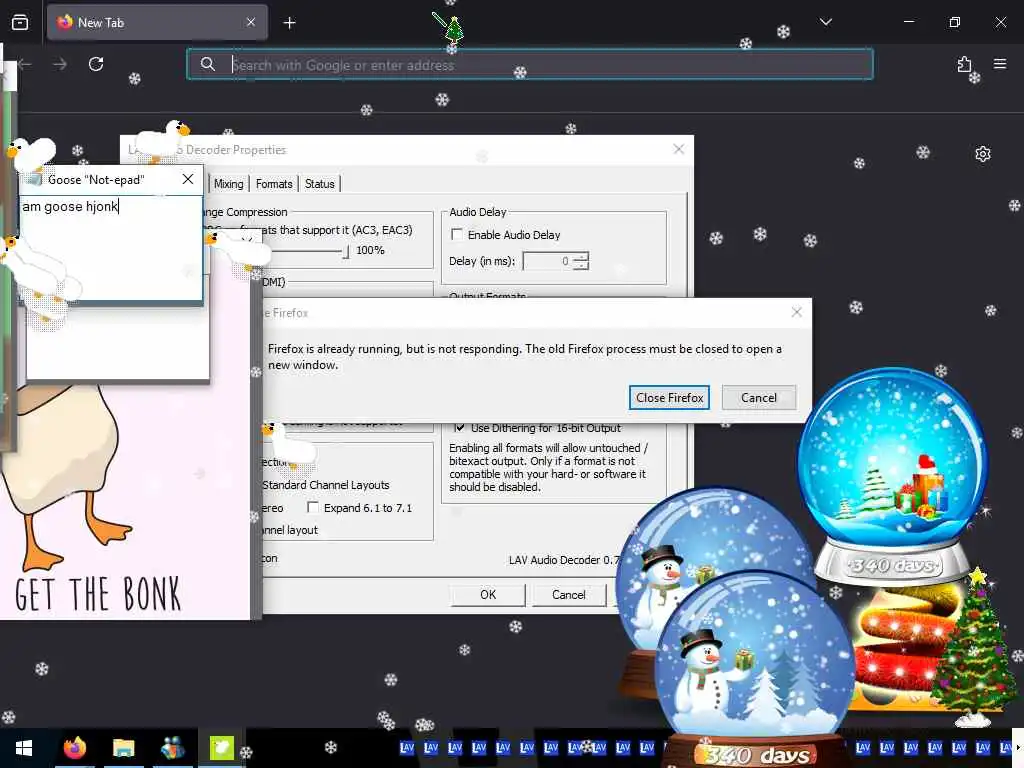Click the small Christmas tree icon above address bar
The height and width of the screenshot is (768, 1024).
coord(453,29)
